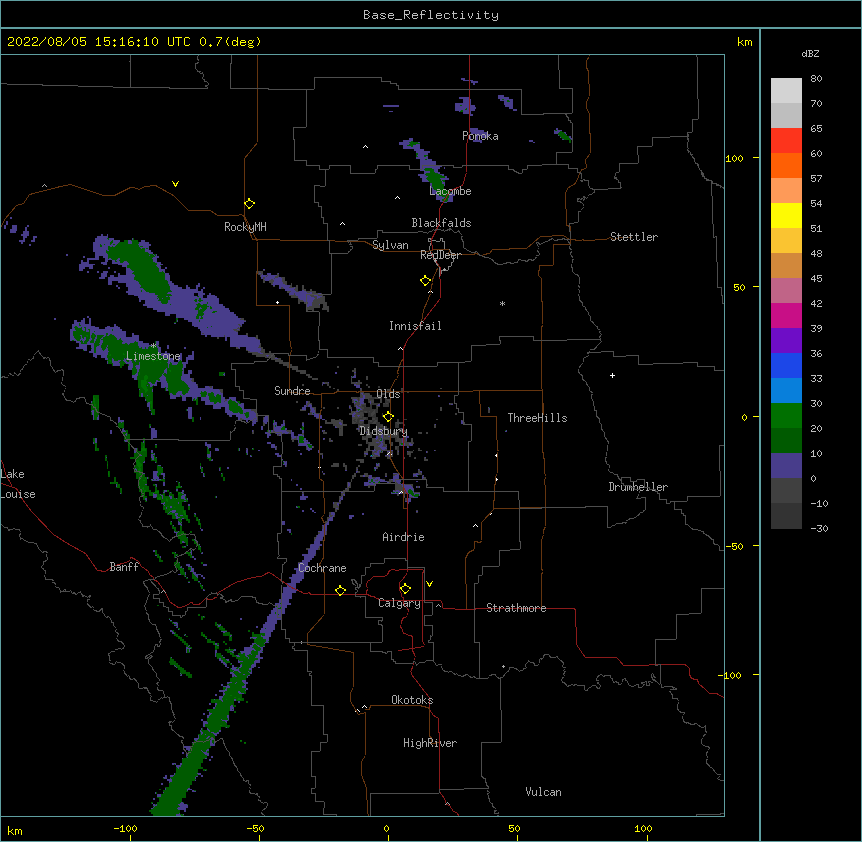862x842 pixels.
Task: Click the yellow marker near RockyMH
Action: coord(249,203)
